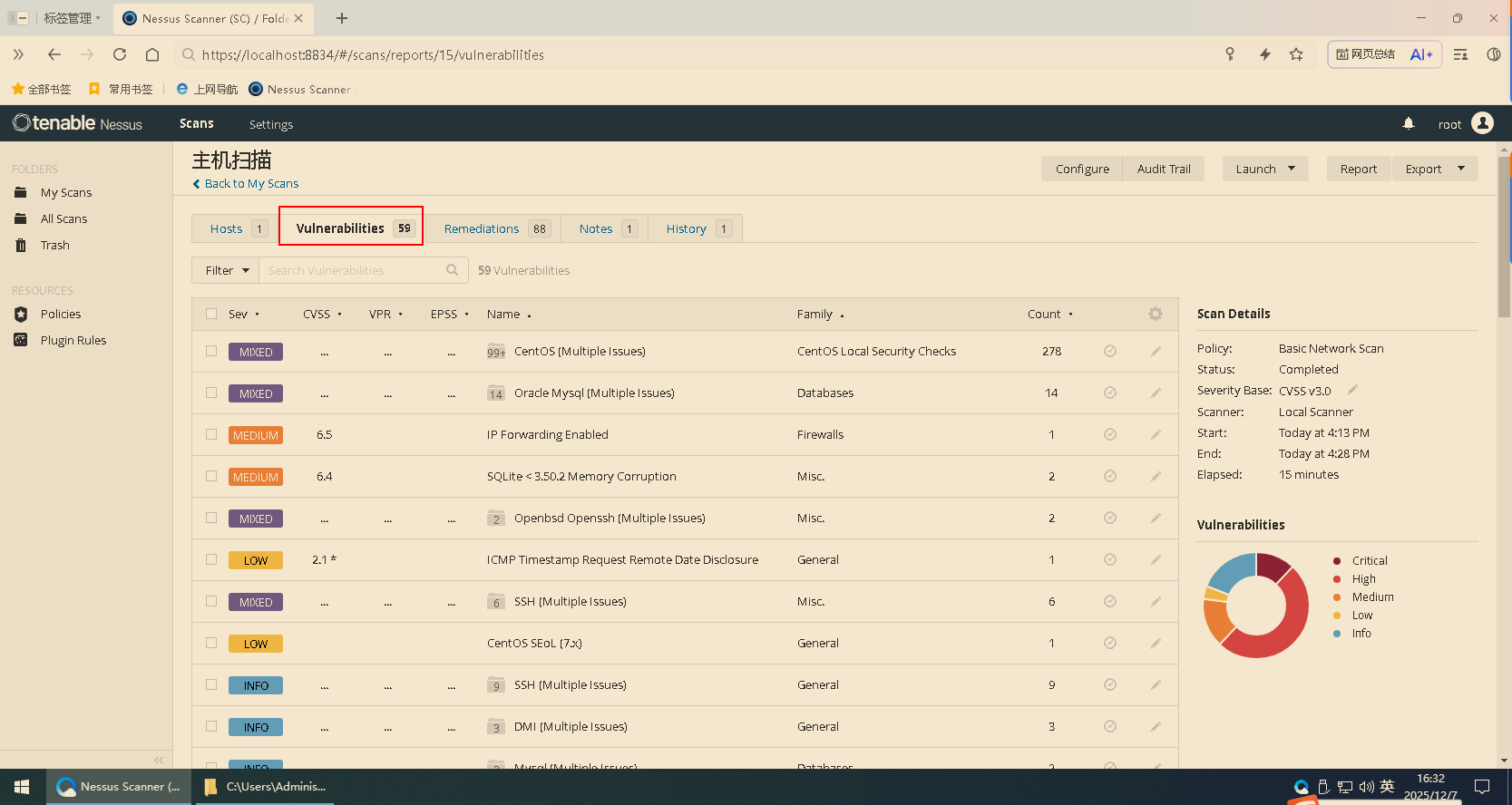Click the Back to My Scans link
The width and height of the screenshot is (1512, 805).
[x=251, y=183]
